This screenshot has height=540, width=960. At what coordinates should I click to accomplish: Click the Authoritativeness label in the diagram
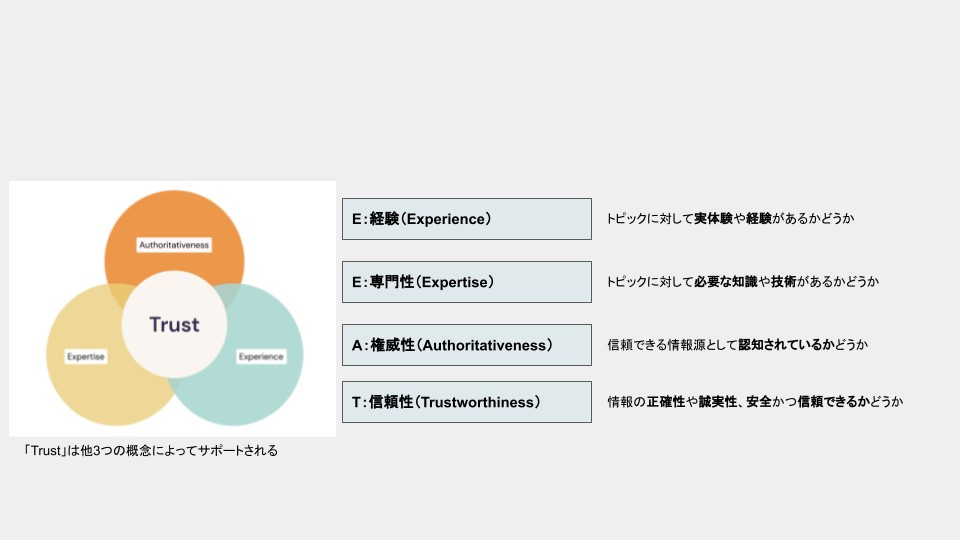pyautogui.click(x=174, y=244)
